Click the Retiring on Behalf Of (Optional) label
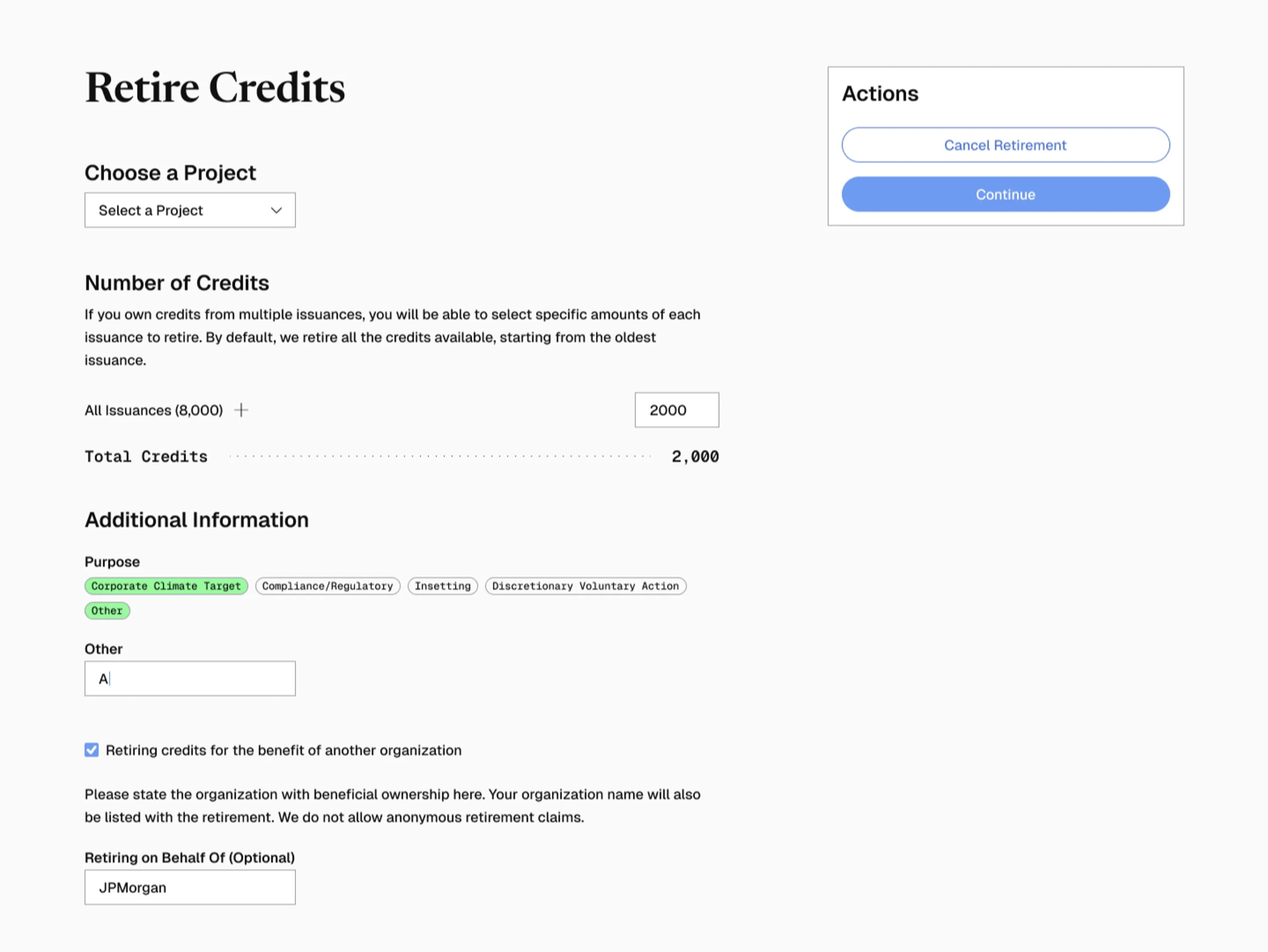The image size is (1268, 952). (190, 858)
